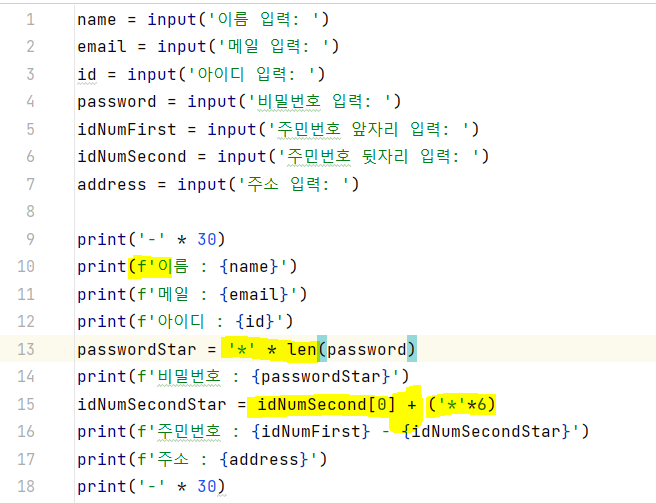Click 'email' variable at start of line 2
This screenshot has width=656, height=503.
[102, 47]
